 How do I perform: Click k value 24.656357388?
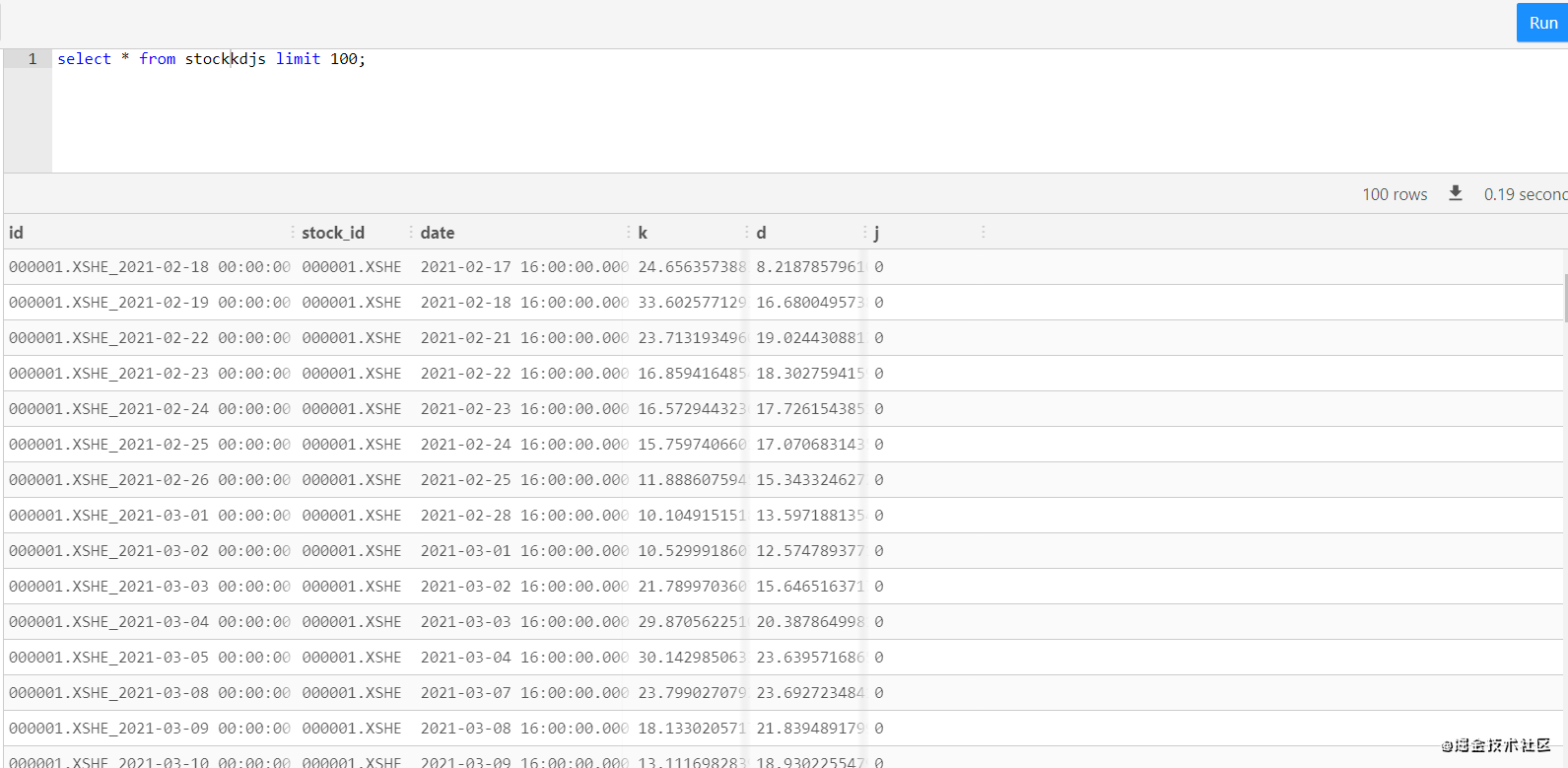click(692, 267)
